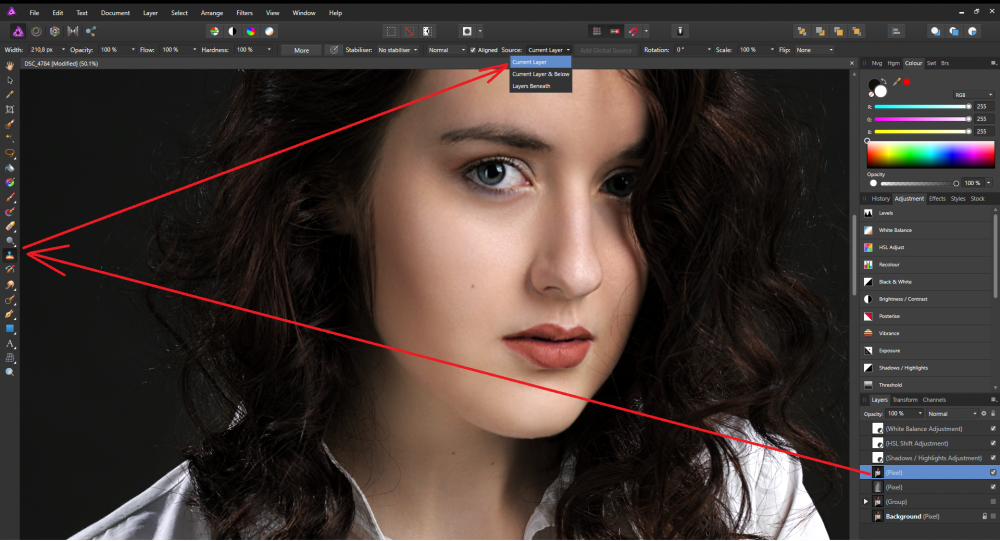Image resolution: width=1000 pixels, height=541 pixels.
Task: Open the RGB colour model dropdown
Action: coord(973,94)
